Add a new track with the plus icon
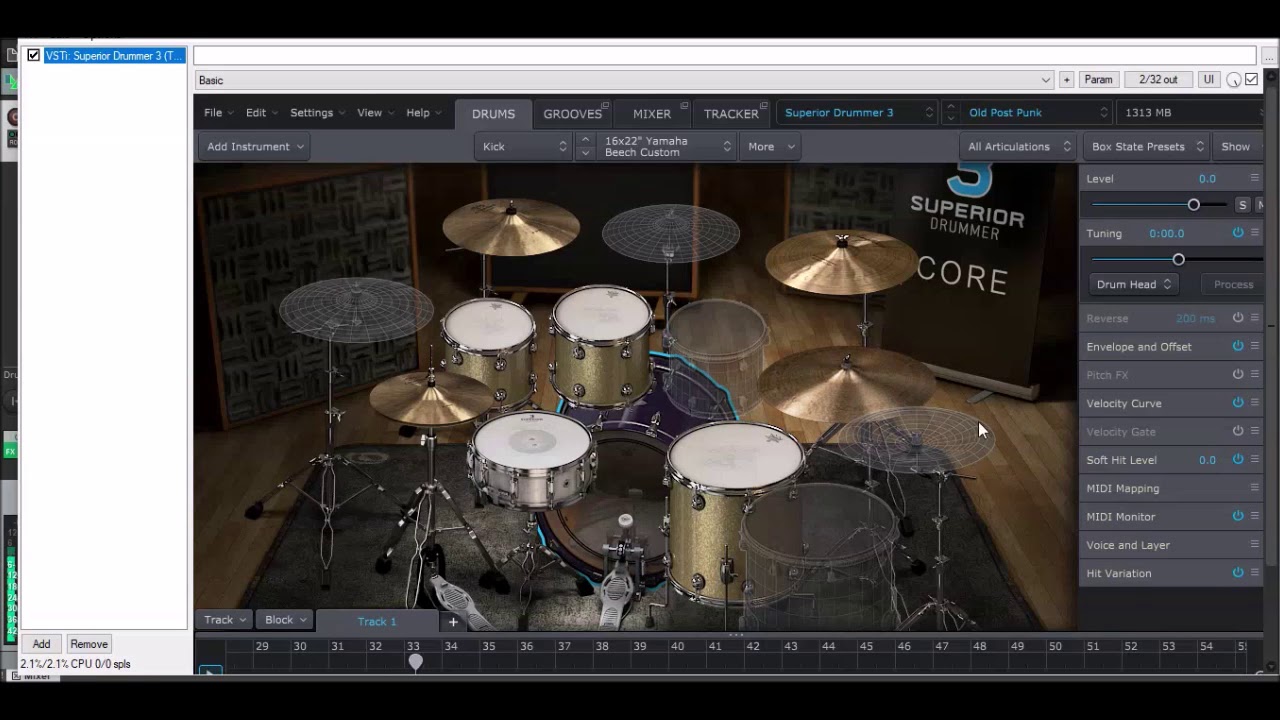 (x=452, y=621)
